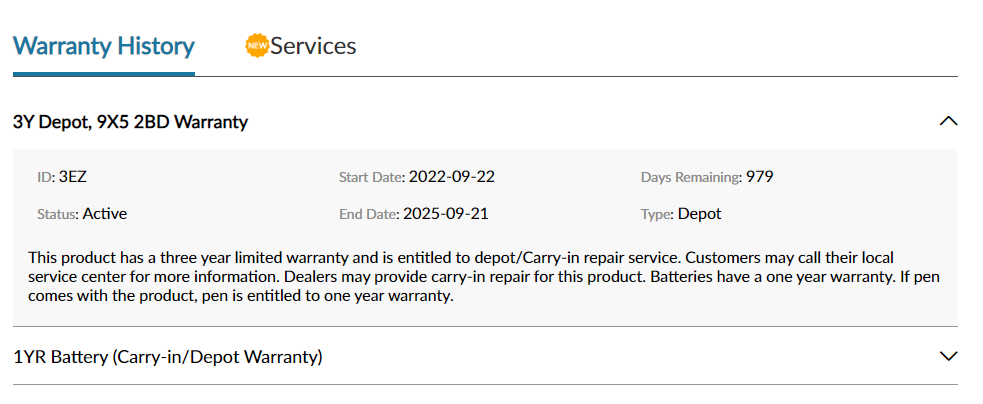
Task: Click the Days Remaining value 979
Action: pos(759,177)
